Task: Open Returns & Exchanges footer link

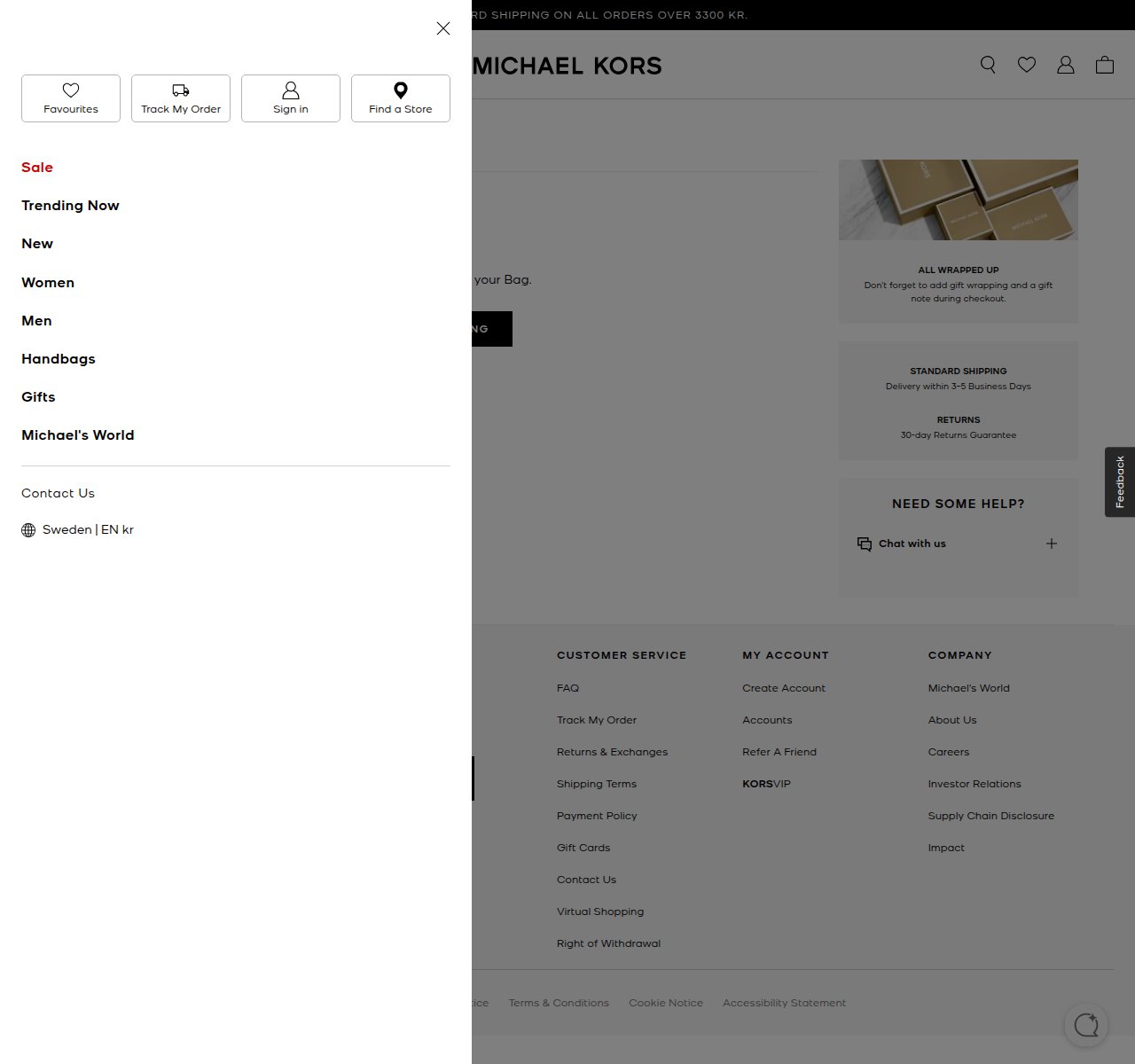Action: pos(612,752)
